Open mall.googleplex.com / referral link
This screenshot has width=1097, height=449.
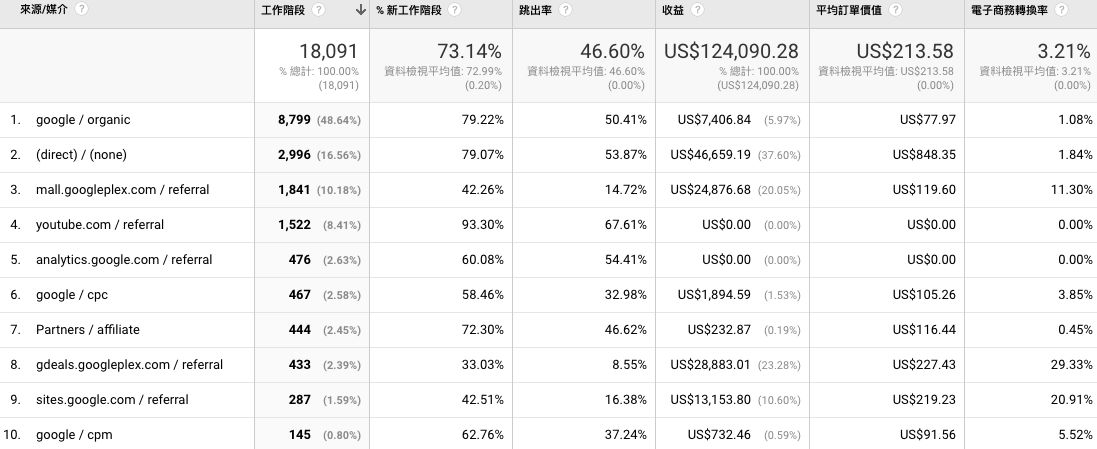tap(122, 190)
